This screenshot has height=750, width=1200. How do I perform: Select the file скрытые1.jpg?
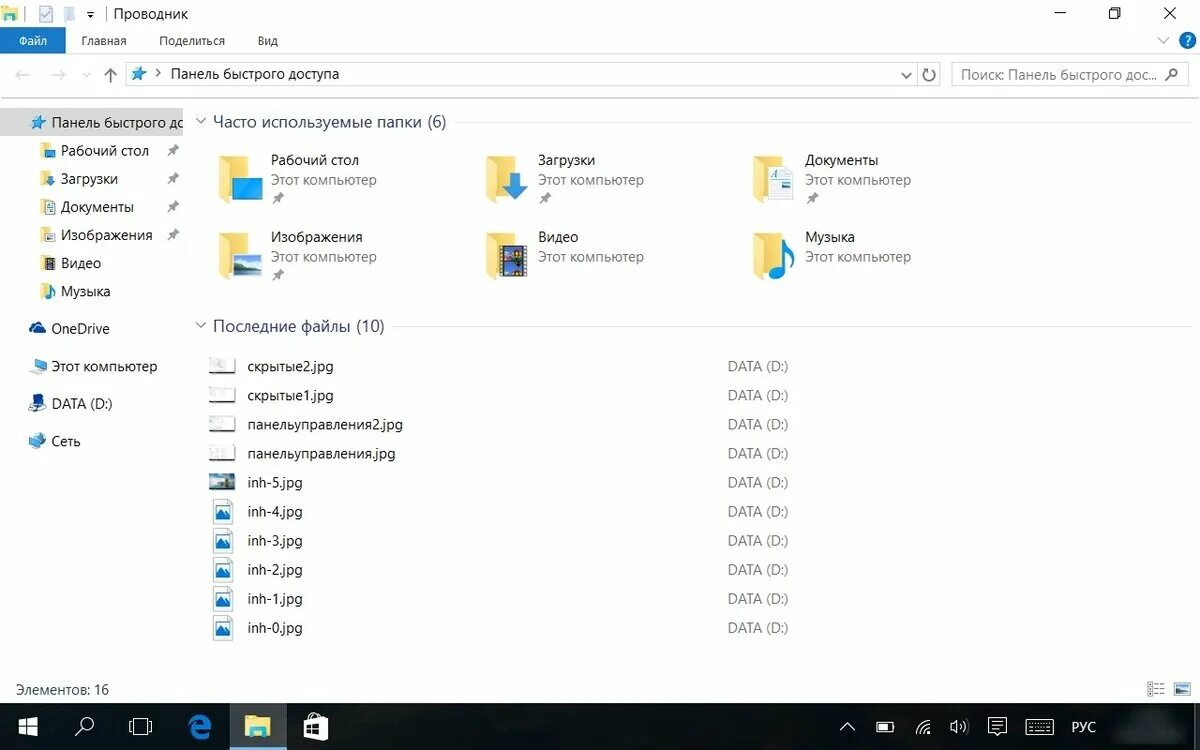(290, 395)
